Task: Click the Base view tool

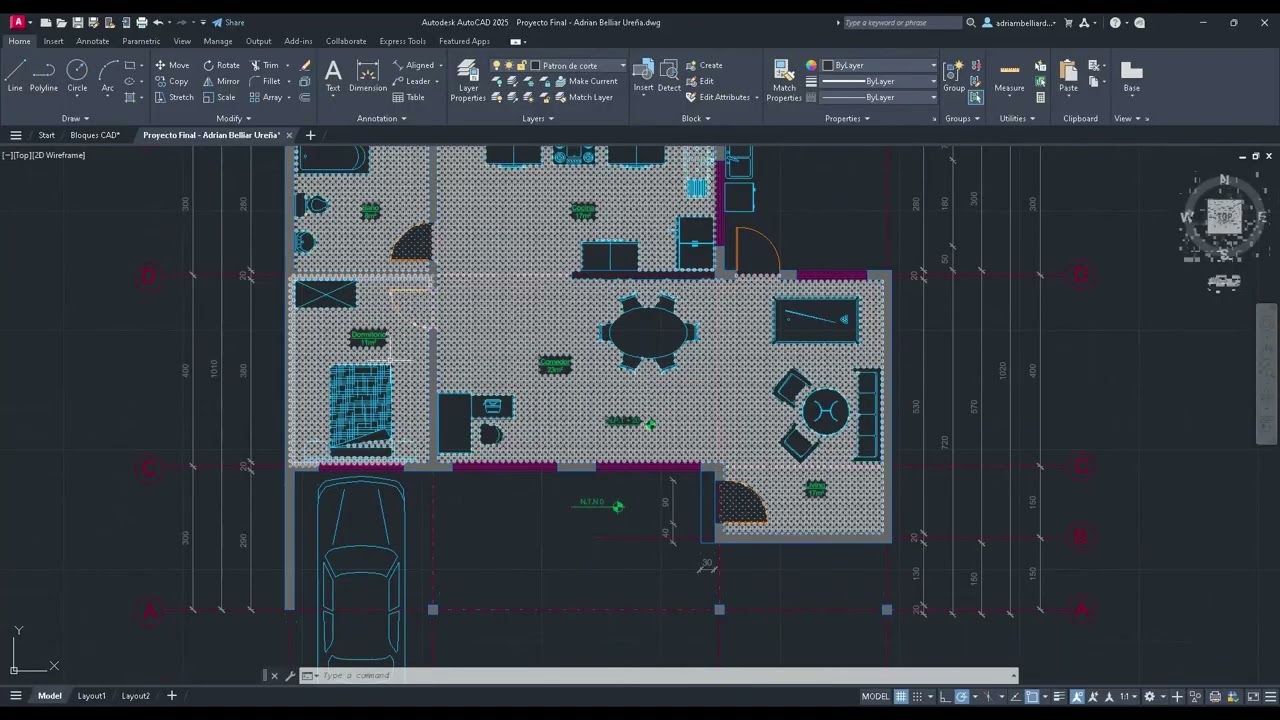Action: pyautogui.click(x=1131, y=76)
